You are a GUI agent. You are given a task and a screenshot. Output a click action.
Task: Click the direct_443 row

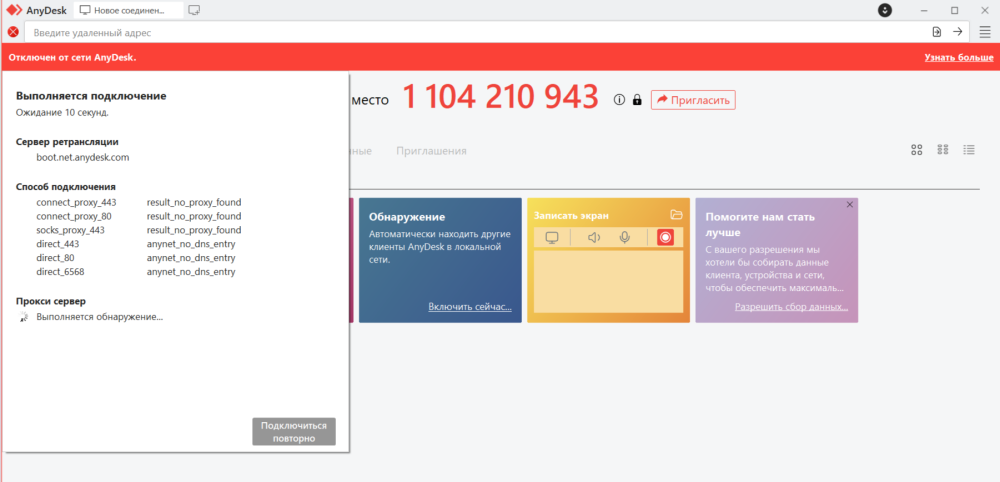click(x=136, y=244)
